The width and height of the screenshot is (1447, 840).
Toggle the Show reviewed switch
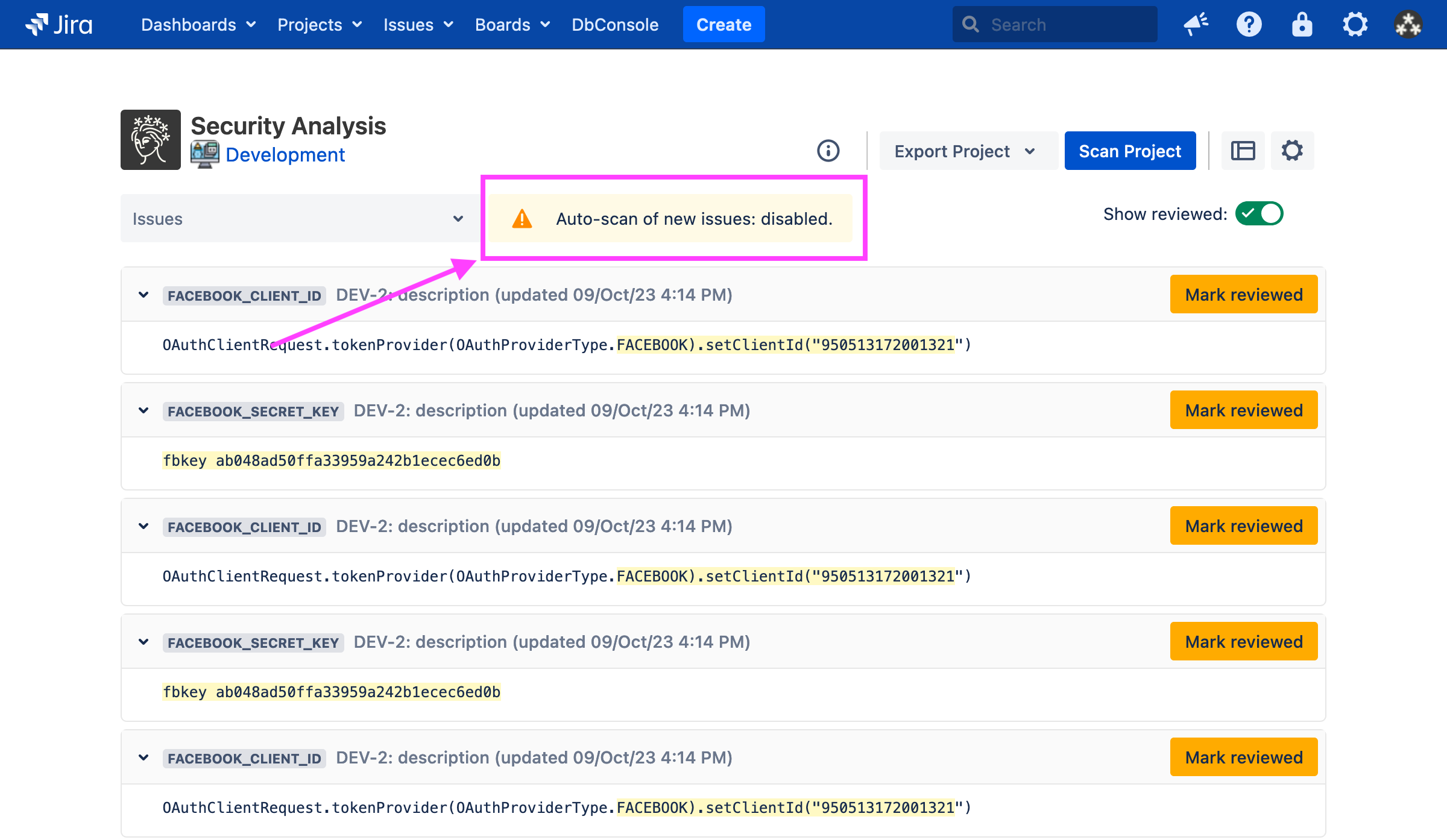click(x=1259, y=214)
